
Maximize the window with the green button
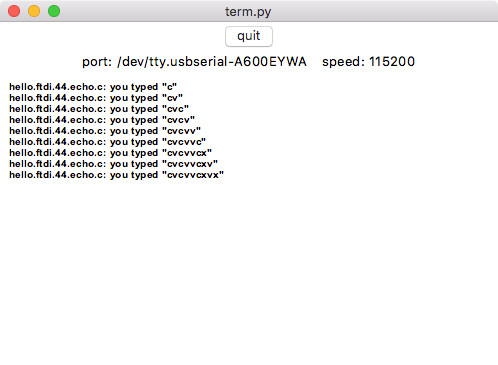pos(54,11)
